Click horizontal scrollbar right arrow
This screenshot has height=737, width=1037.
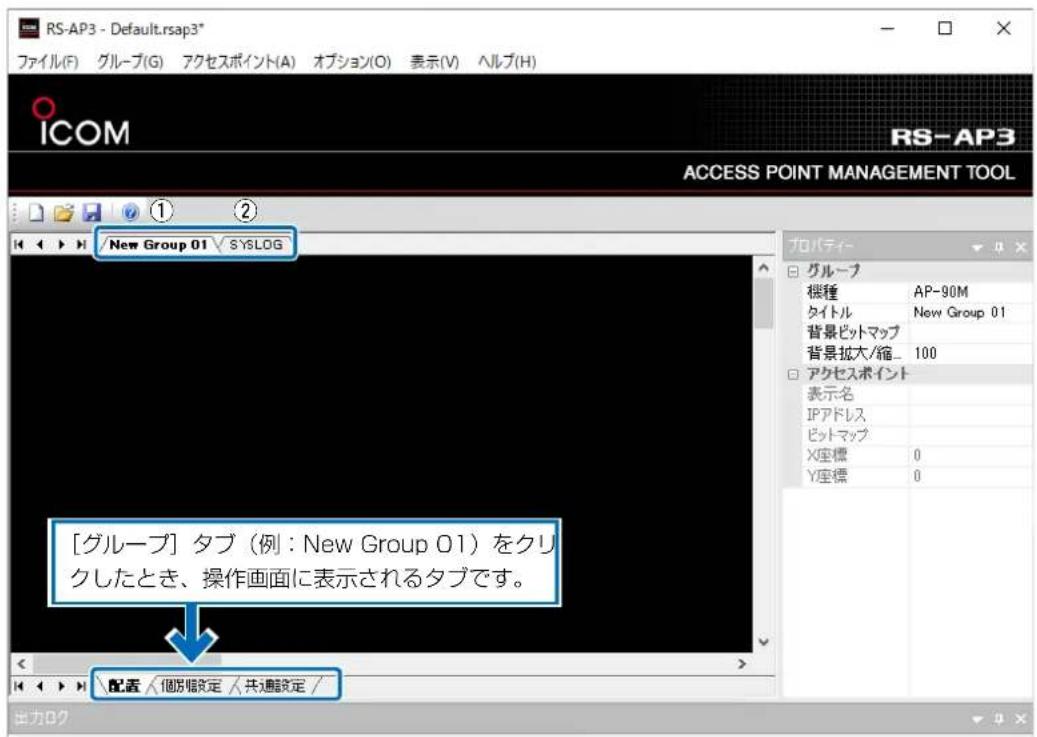pyautogui.click(x=742, y=664)
